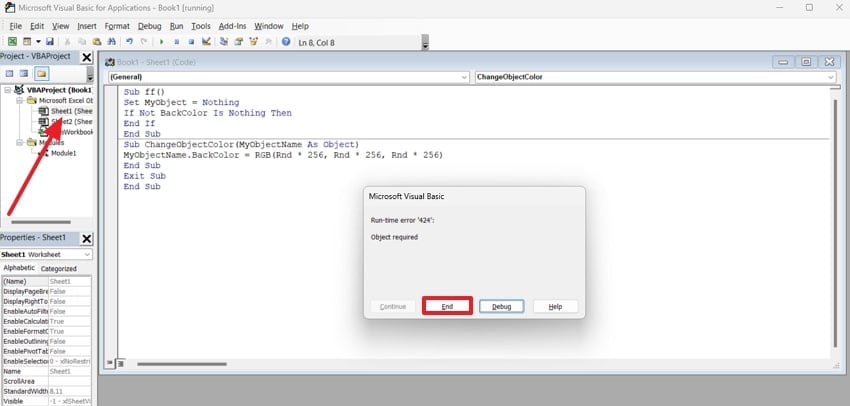Click End in the error dialog
Viewport: 850px width, 406px height.
(447, 306)
